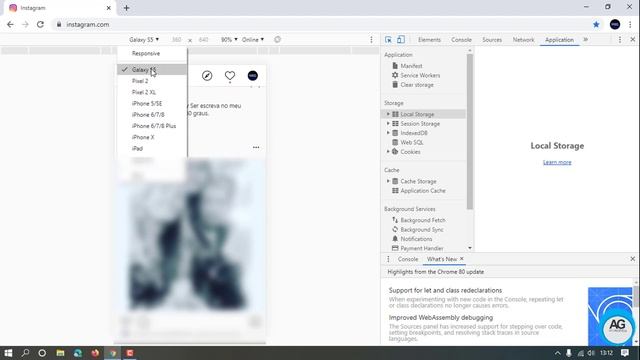Open the Instagram profile avatar icon
Image resolution: width=640 pixels, height=360 pixels.
pos(253,76)
